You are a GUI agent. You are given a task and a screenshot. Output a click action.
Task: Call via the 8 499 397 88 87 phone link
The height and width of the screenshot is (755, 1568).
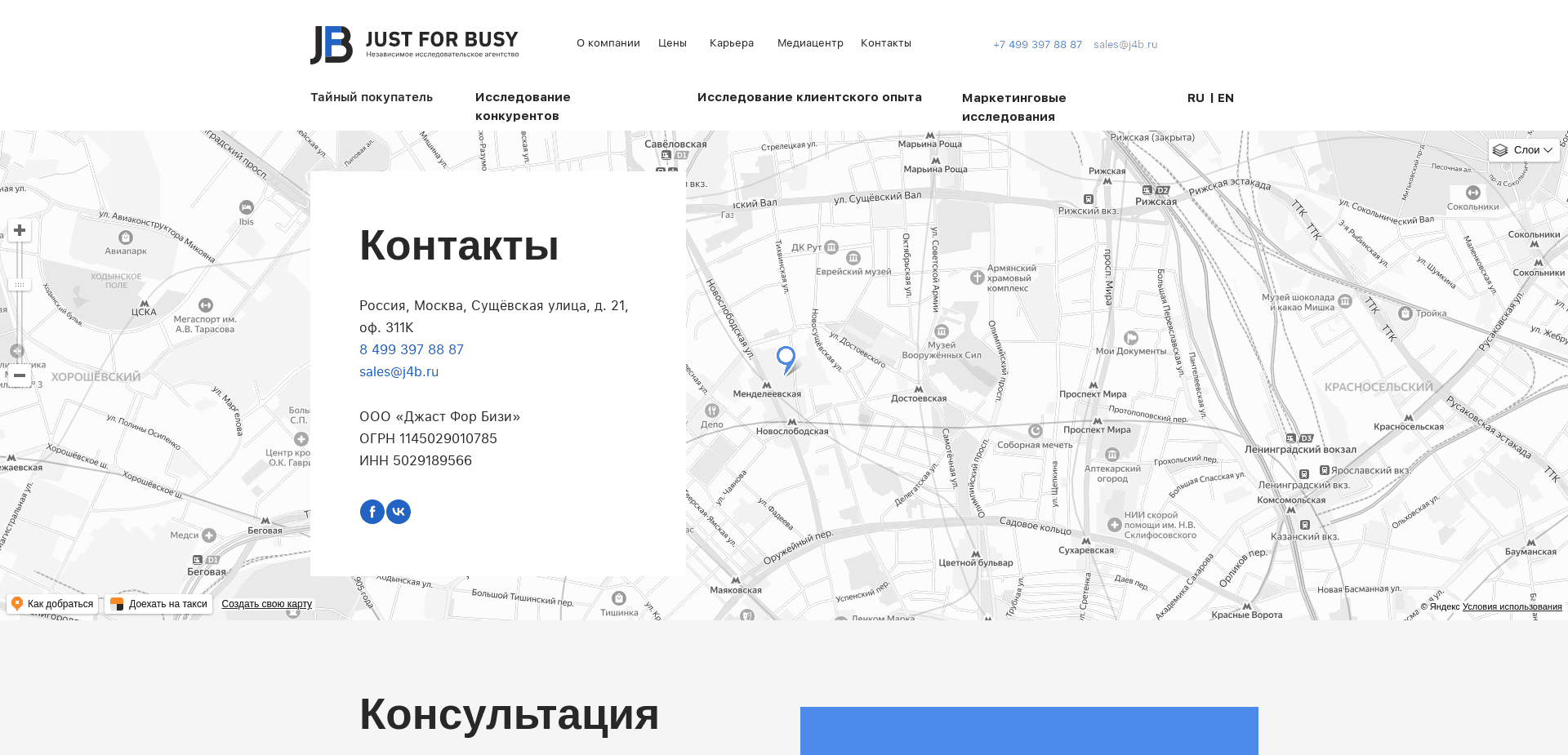(411, 349)
